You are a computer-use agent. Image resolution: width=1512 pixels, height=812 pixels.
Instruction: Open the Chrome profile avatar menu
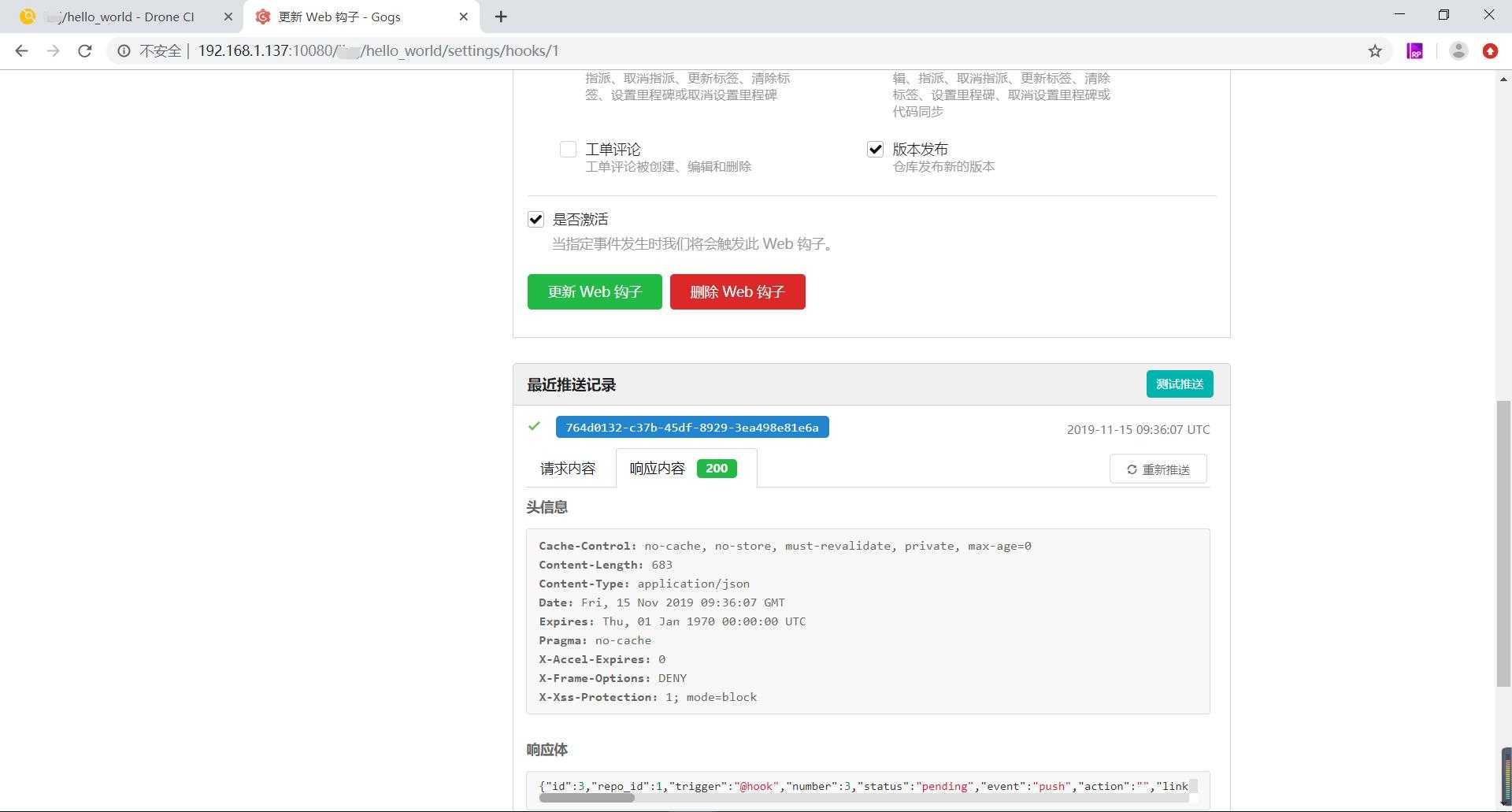click(1458, 51)
